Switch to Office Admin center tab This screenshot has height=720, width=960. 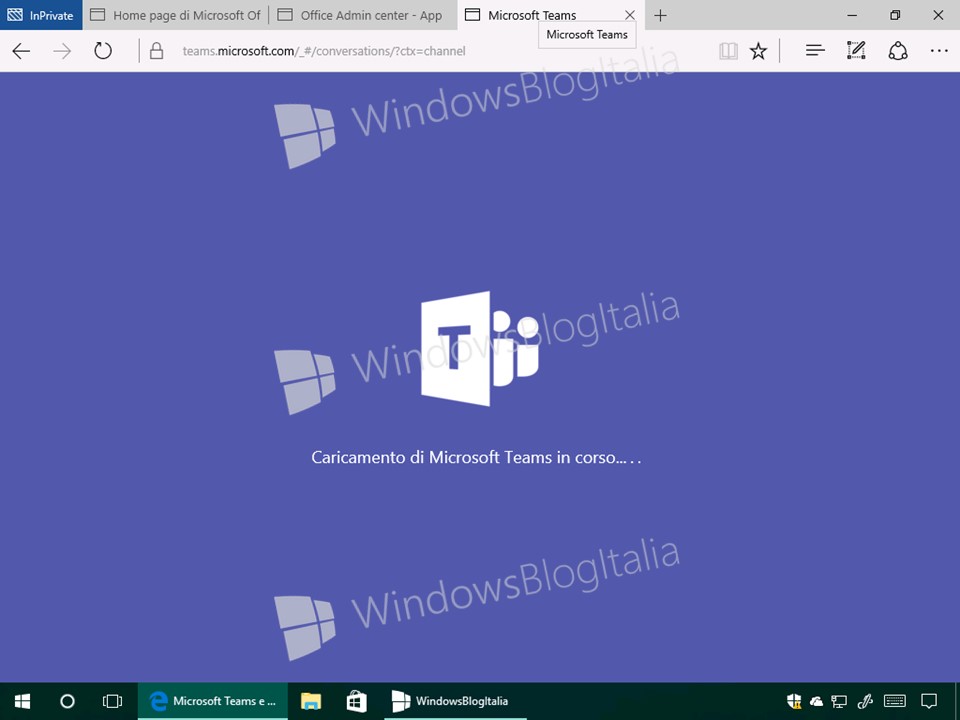[362, 15]
